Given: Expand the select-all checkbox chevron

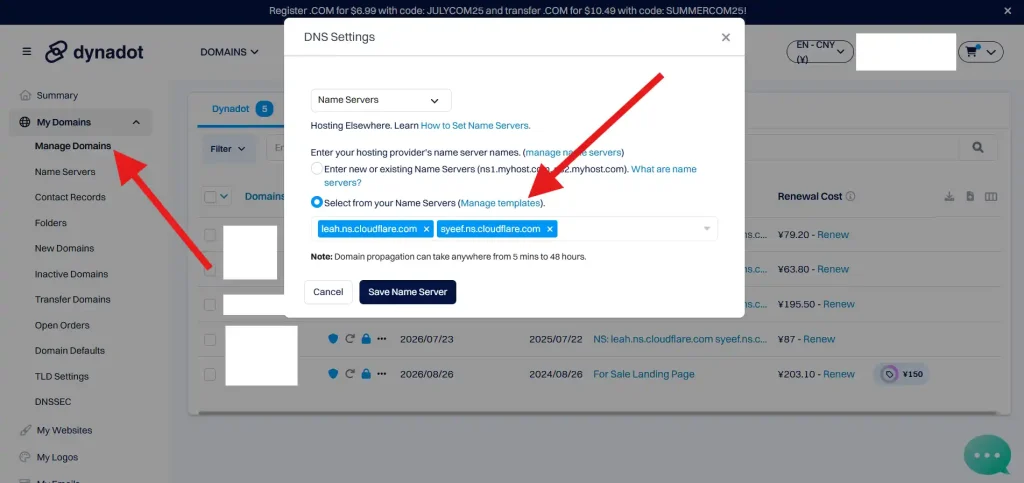Looking at the screenshot, I should [225, 196].
